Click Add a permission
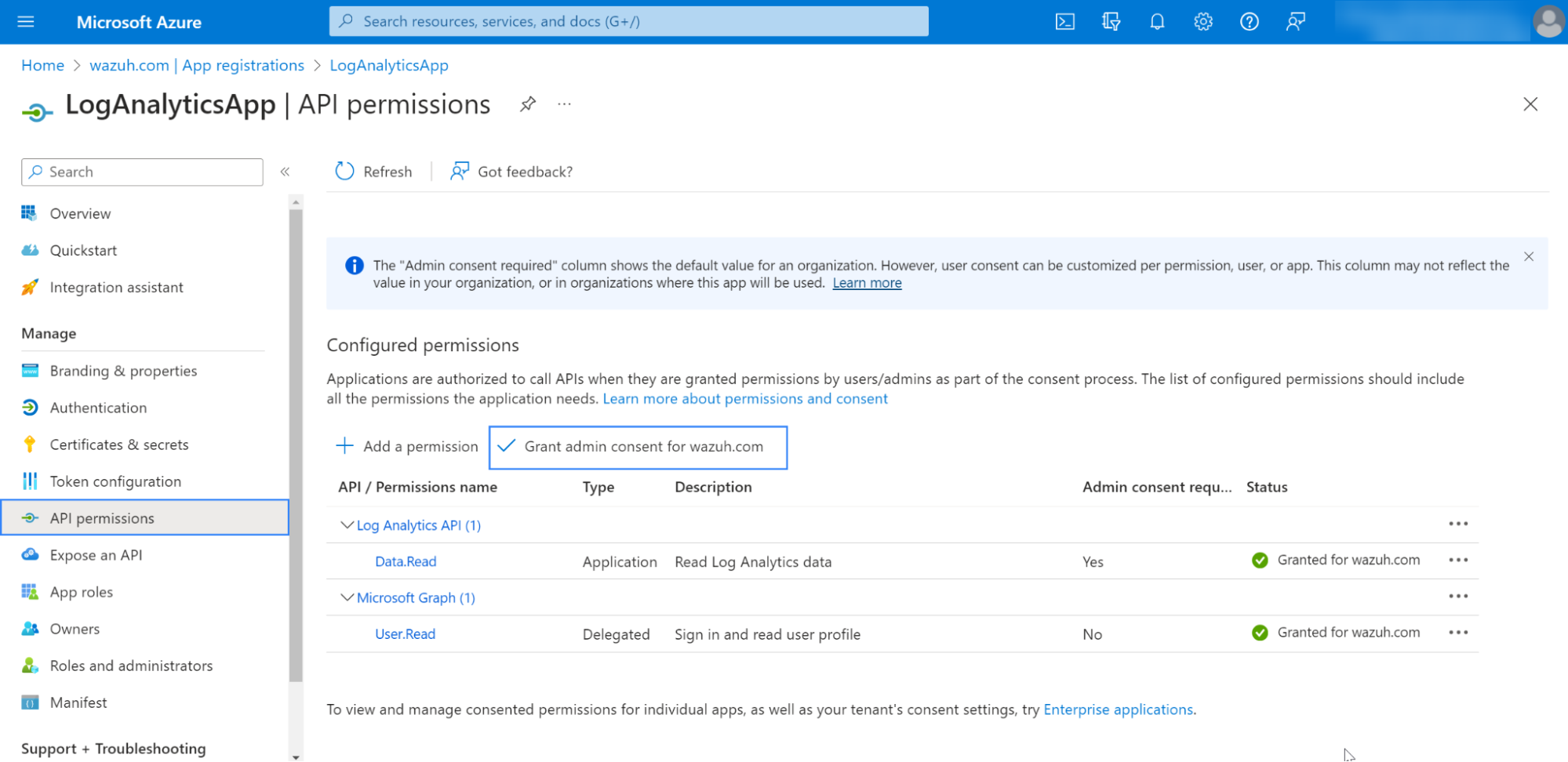Viewport: 1568px width, 762px height. point(407,447)
